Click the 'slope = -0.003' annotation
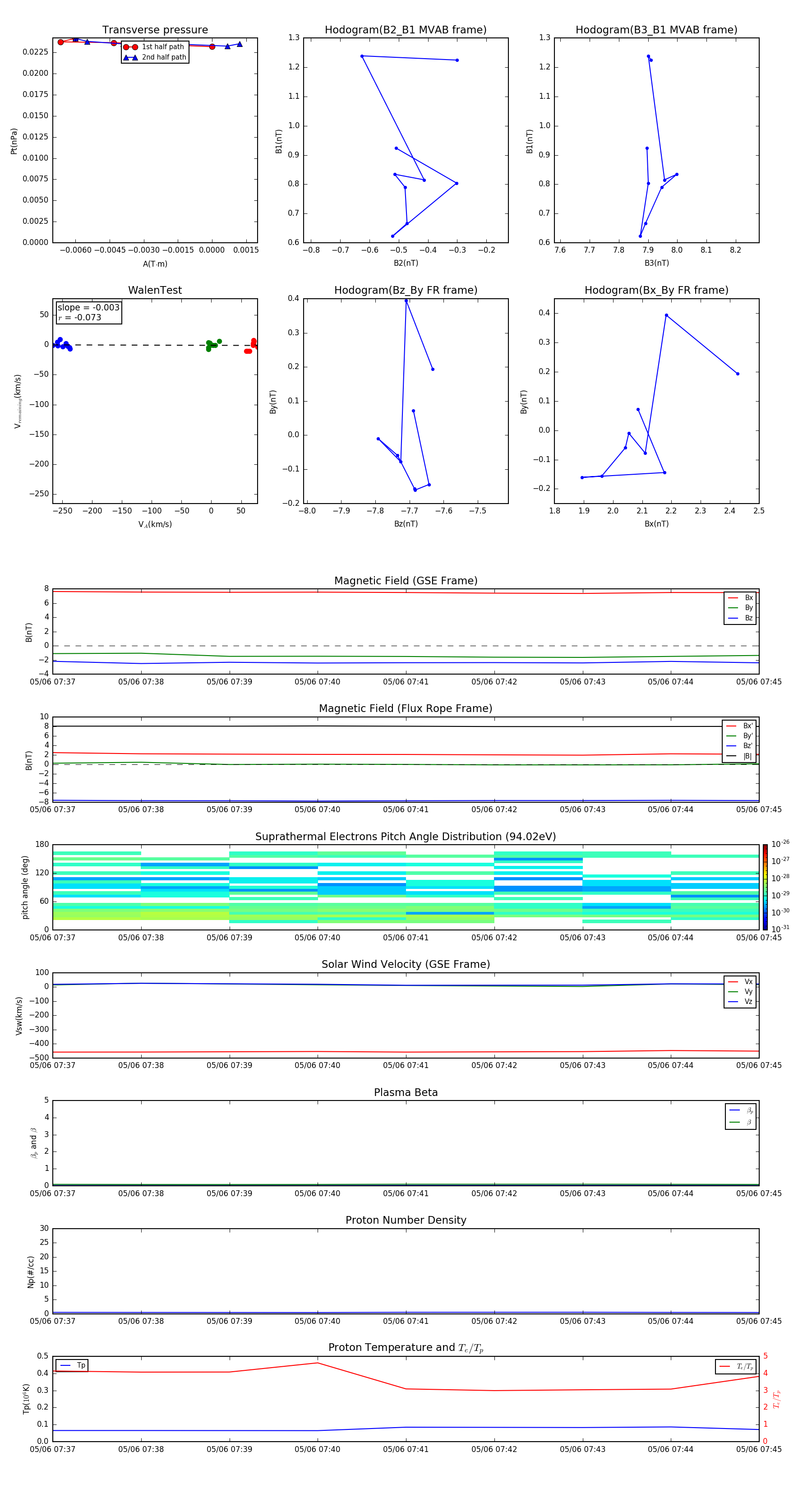The image size is (812, 1489). [88, 308]
